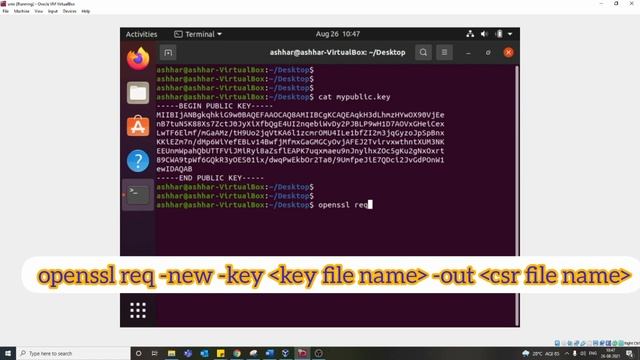The image size is (640, 360).
Task: Click Activities in the top bar
Action: pos(141,34)
